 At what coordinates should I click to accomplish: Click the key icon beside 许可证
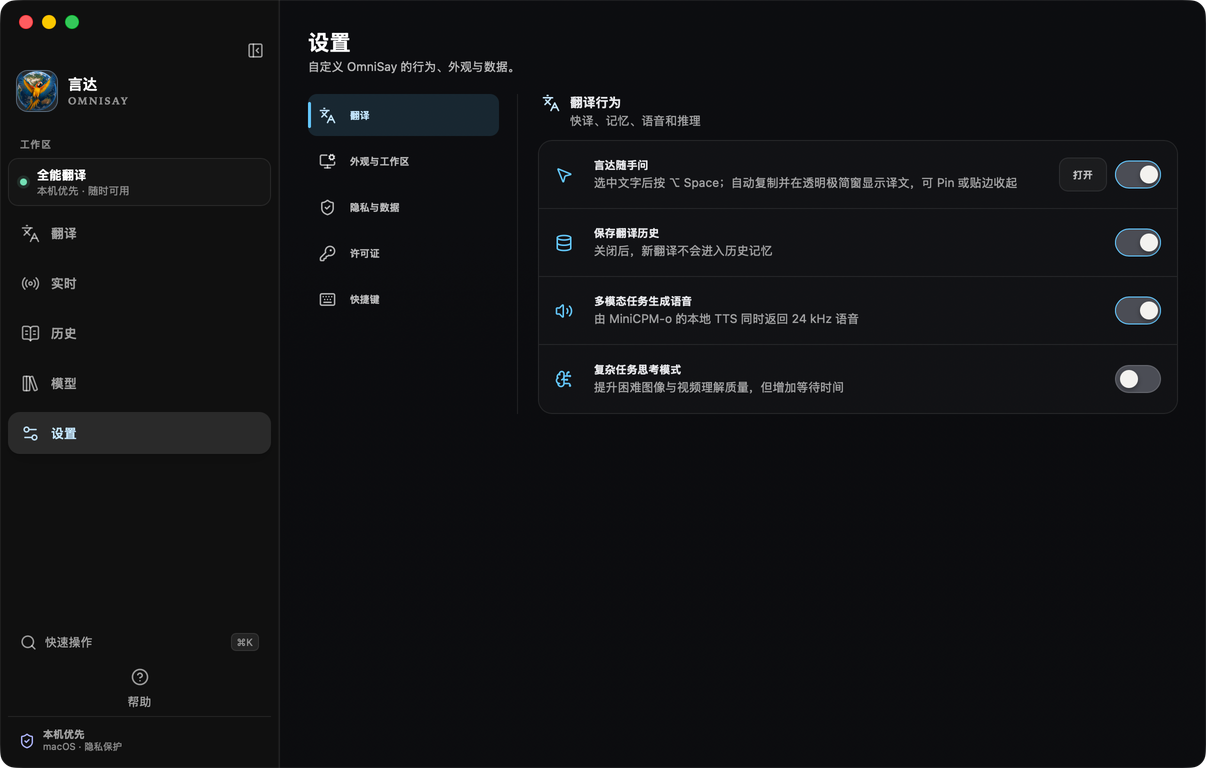pos(328,253)
